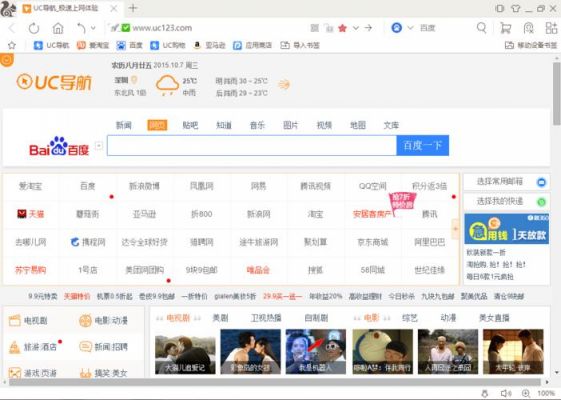Click the horizontal scrollbar at page bottom
Image resolution: width=561 pixels, height=400 pixels.
tap(275, 382)
